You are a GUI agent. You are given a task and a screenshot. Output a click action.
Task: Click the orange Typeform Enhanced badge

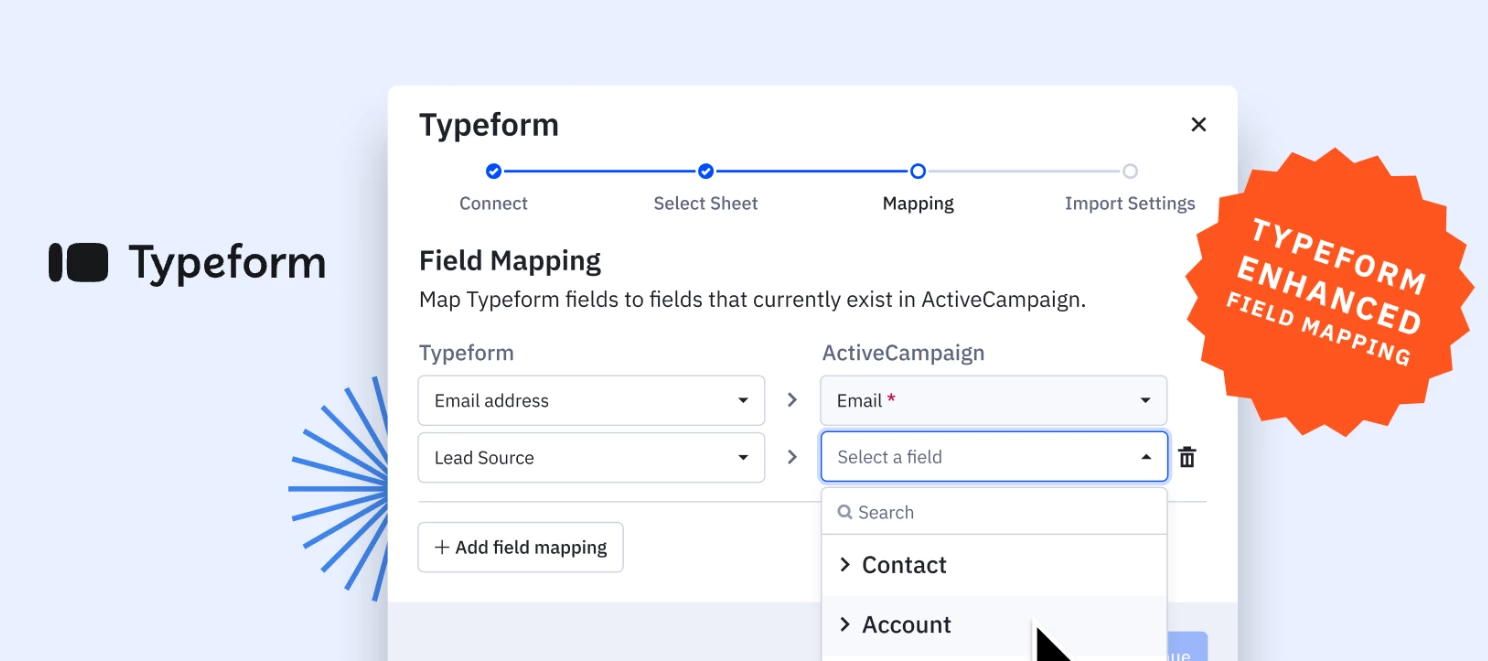(x=1330, y=290)
